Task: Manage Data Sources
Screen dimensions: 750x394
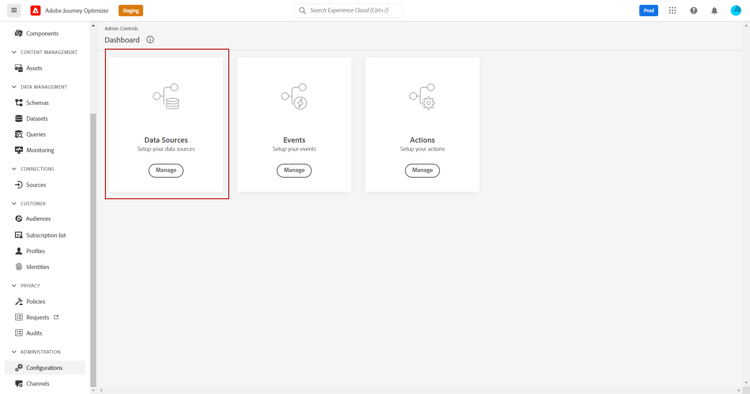Action: [x=166, y=170]
